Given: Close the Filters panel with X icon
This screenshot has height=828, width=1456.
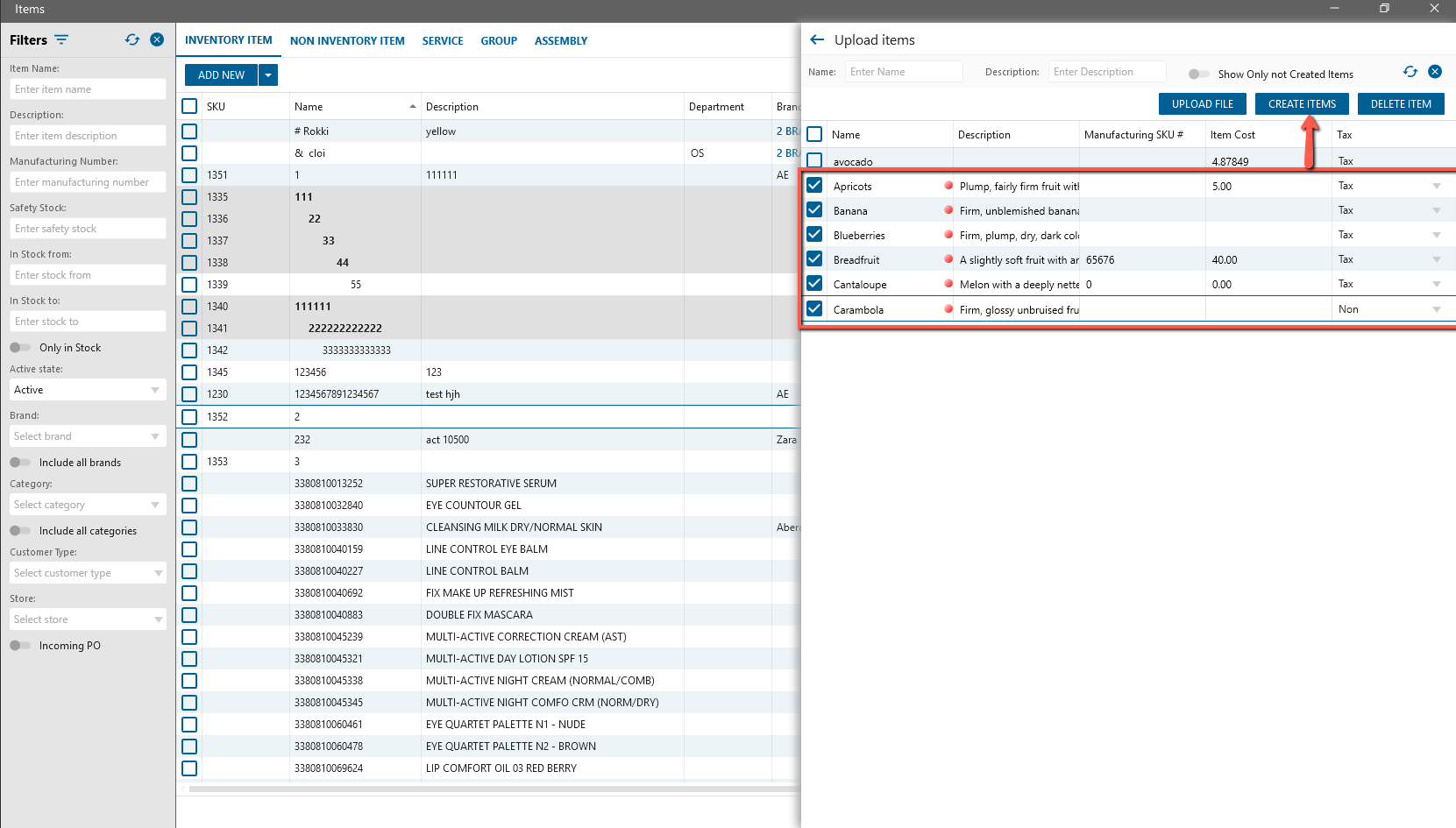Looking at the screenshot, I should click(x=157, y=39).
